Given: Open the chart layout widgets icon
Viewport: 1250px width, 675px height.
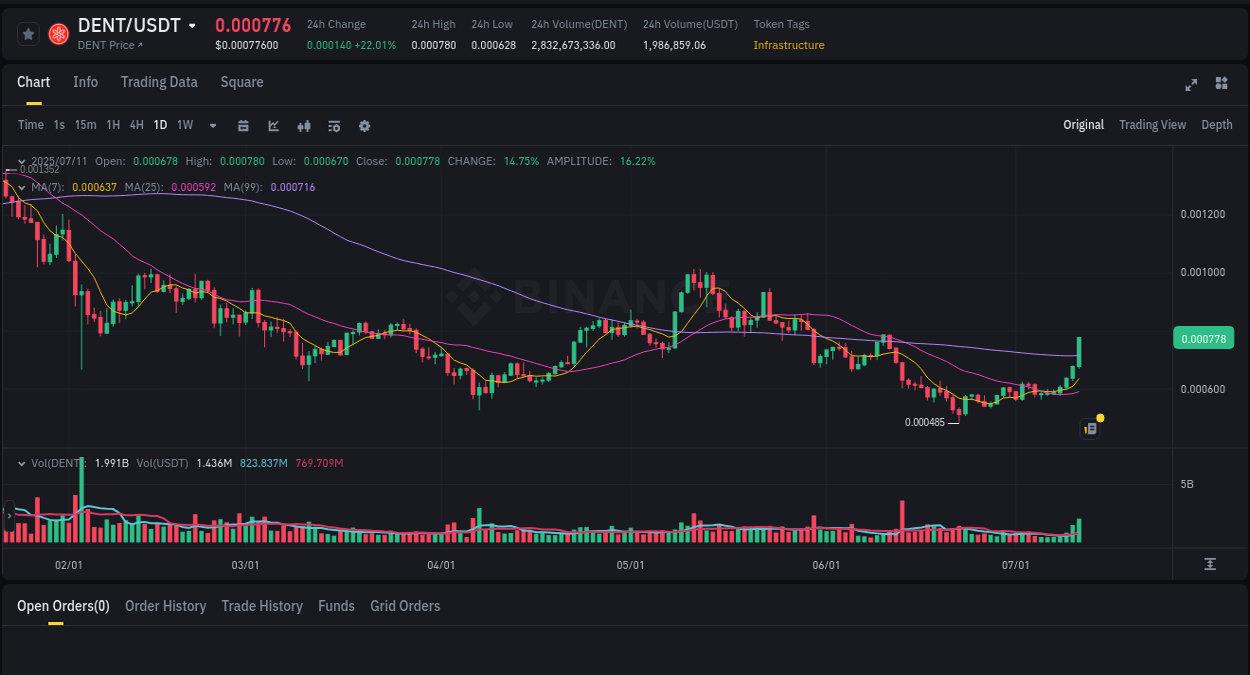Looking at the screenshot, I should pos(1221,84).
